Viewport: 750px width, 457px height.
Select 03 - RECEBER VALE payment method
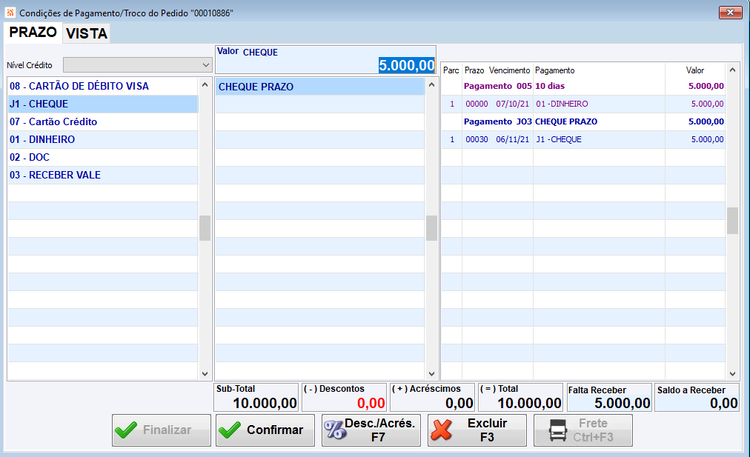pyautogui.click(x=103, y=175)
